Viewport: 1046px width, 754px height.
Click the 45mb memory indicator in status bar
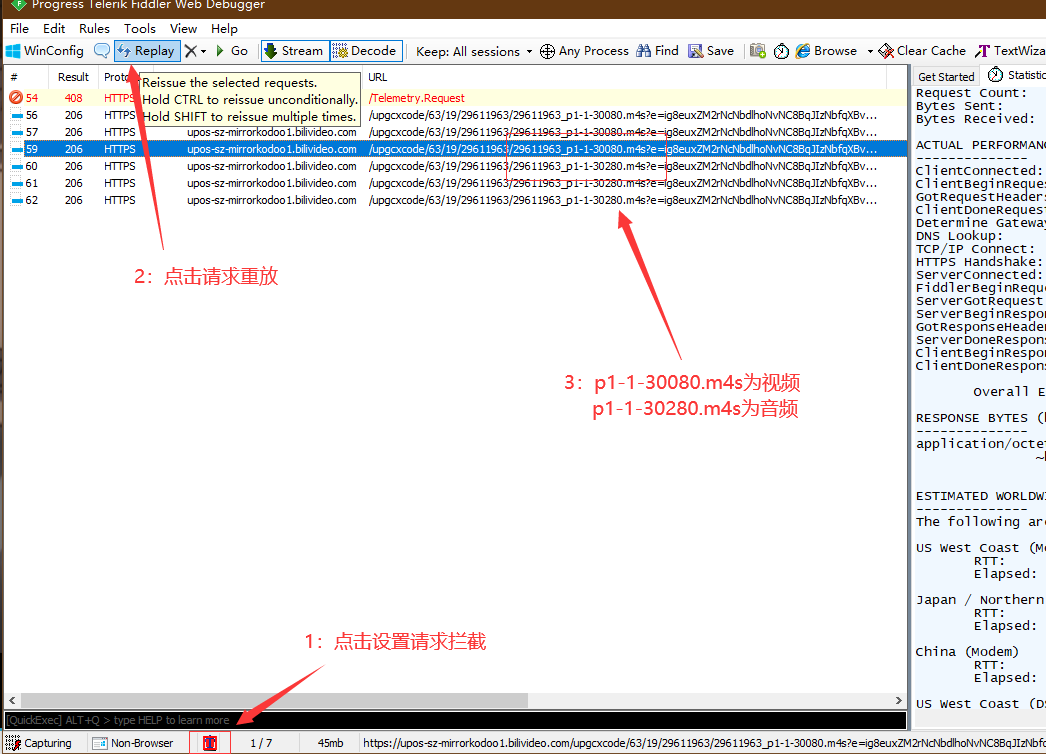330,743
